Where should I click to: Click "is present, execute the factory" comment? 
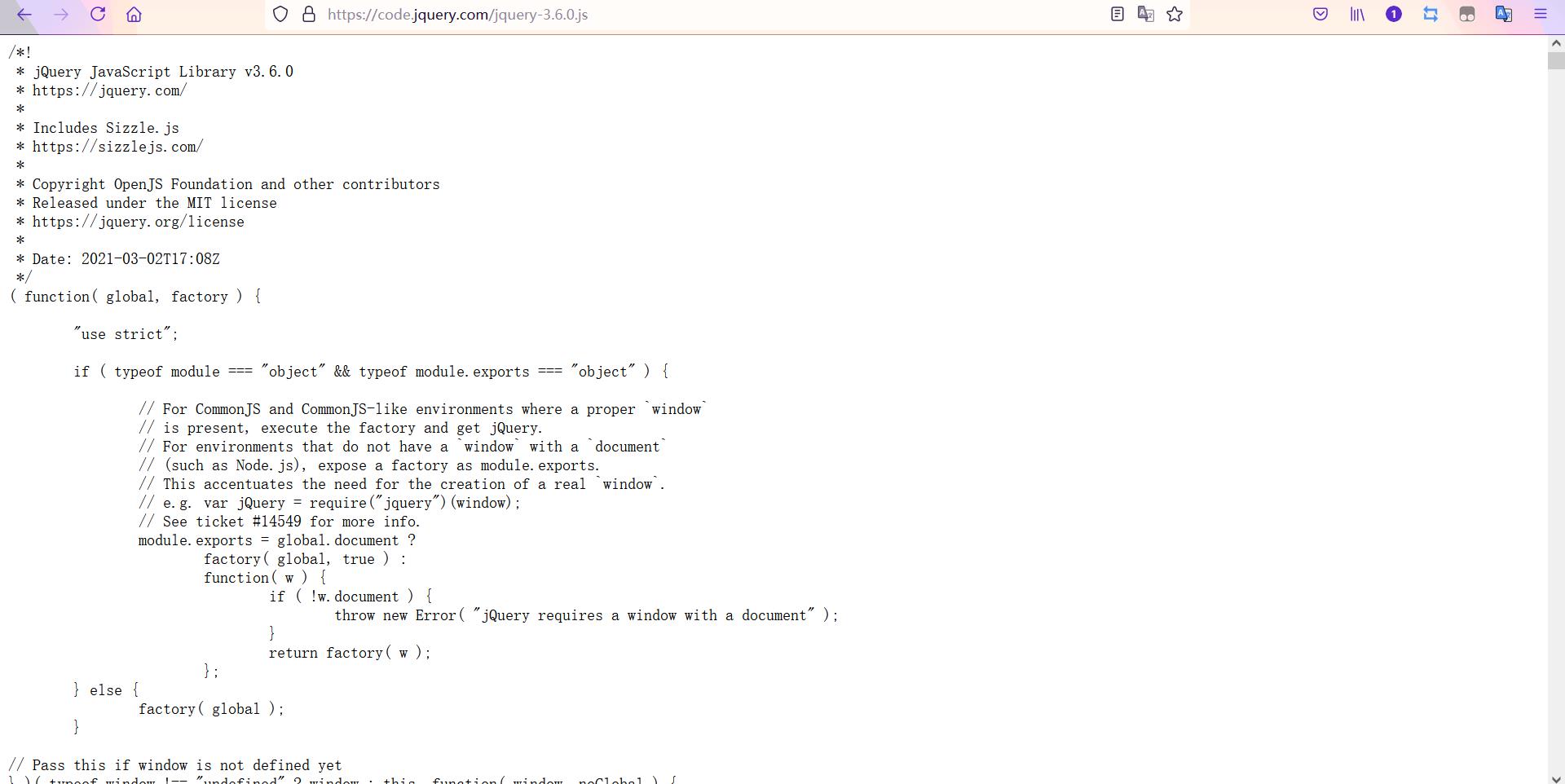click(341, 428)
